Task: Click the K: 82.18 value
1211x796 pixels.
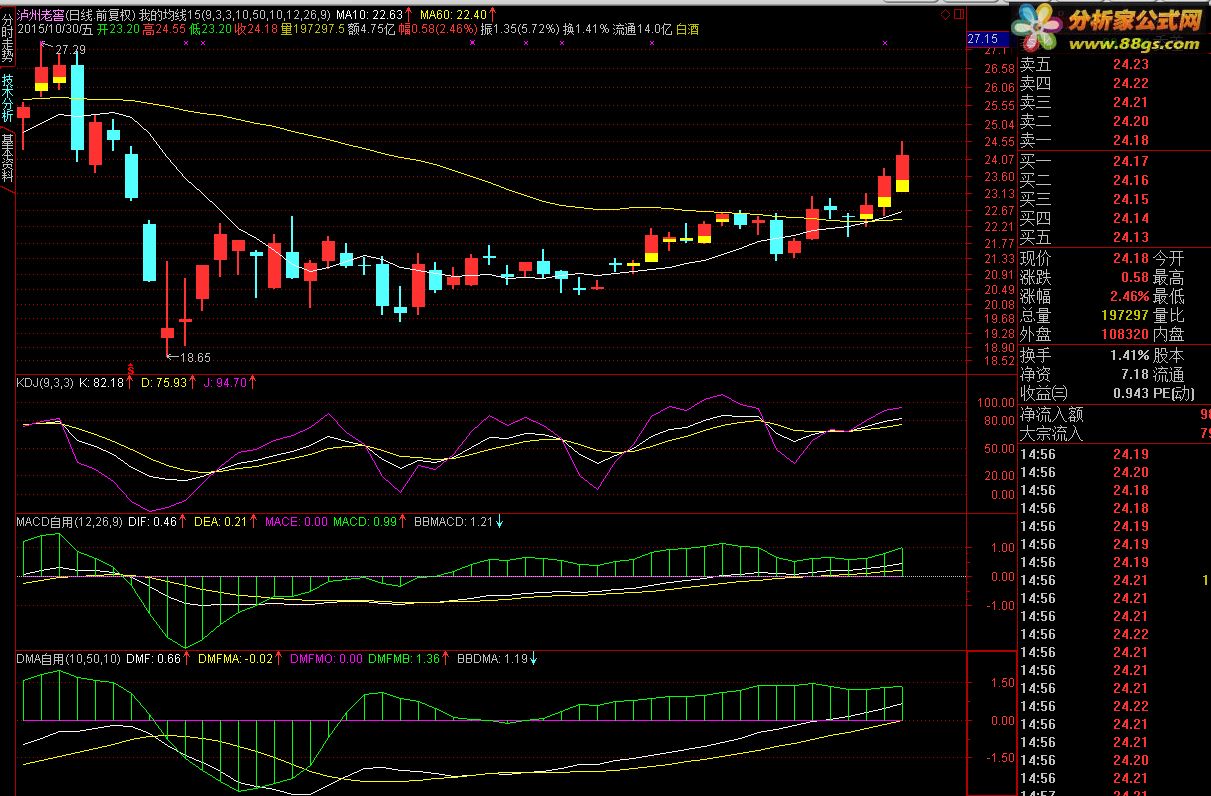Action: click(x=101, y=382)
